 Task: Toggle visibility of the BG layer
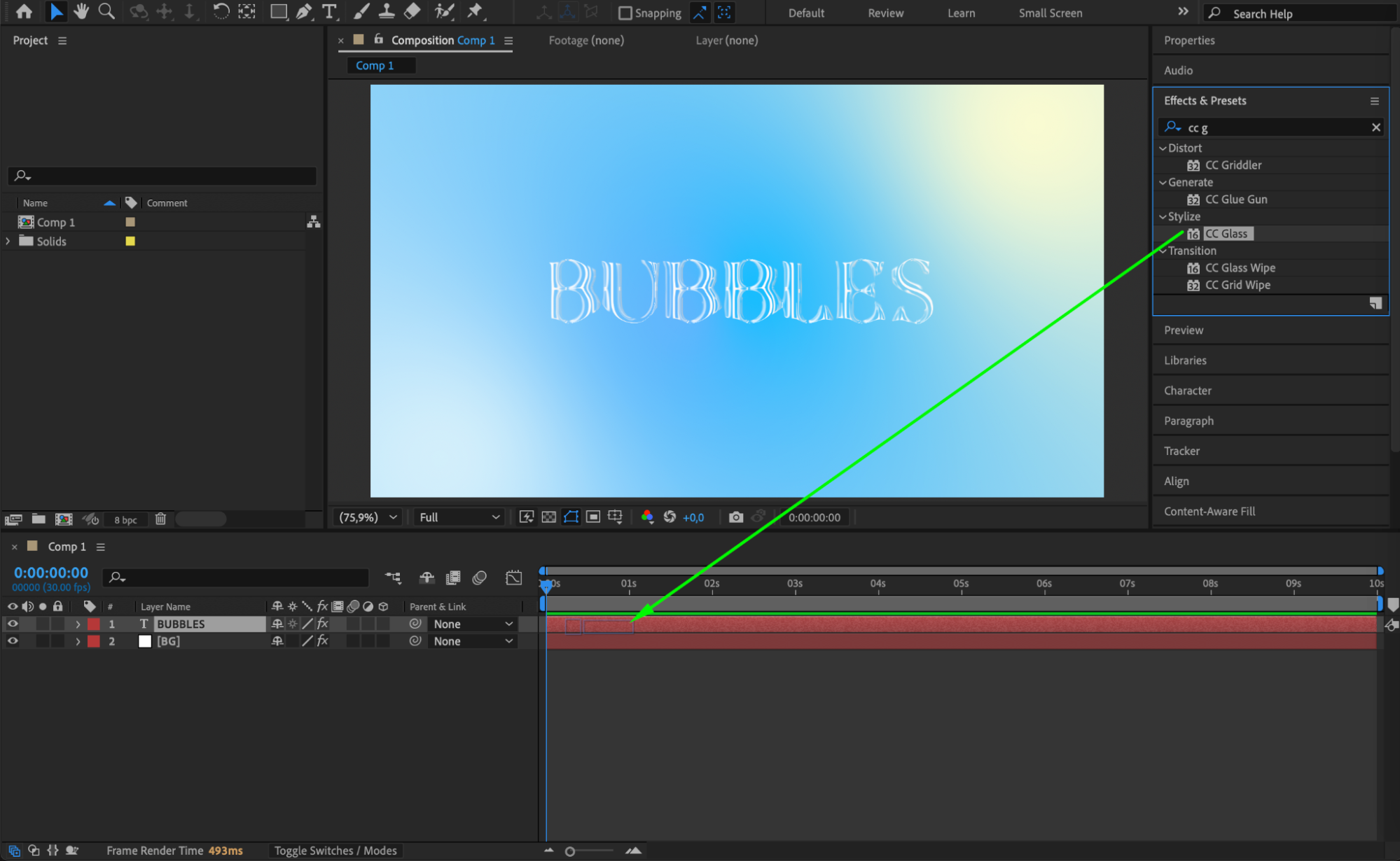tap(13, 641)
